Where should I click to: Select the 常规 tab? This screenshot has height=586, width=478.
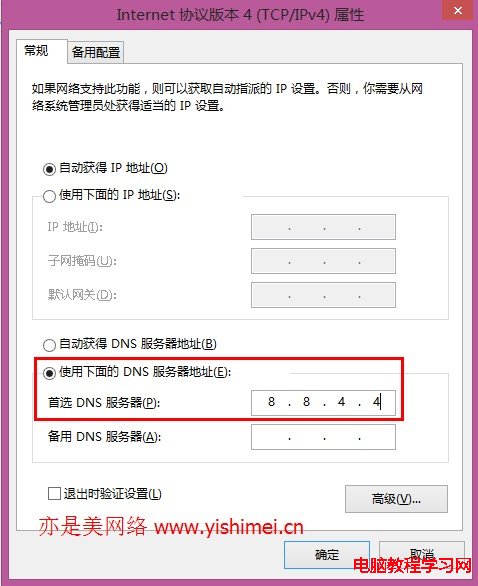(x=36, y=50)
